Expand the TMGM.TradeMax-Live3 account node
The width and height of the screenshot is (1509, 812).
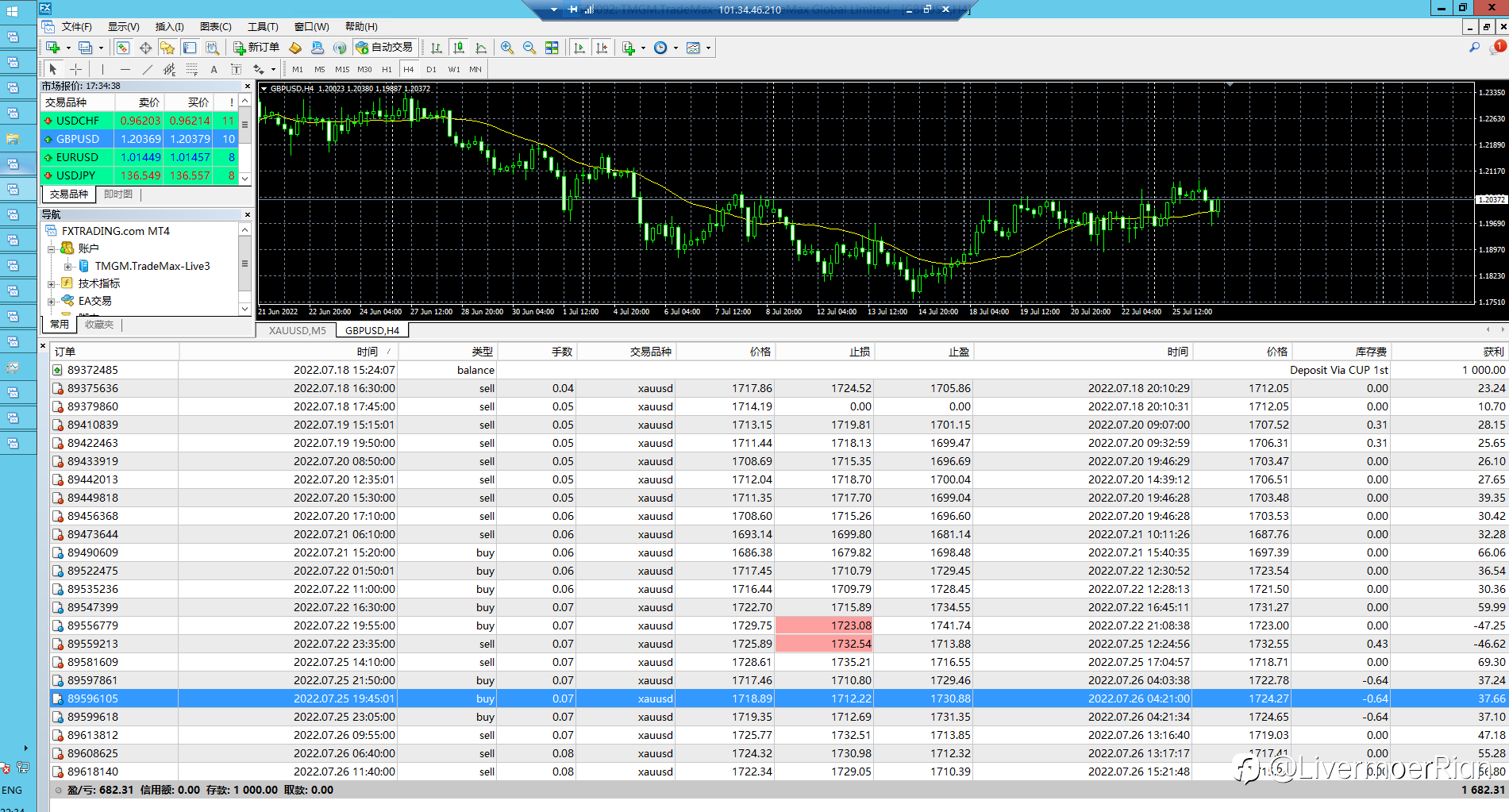coord(67,266)
